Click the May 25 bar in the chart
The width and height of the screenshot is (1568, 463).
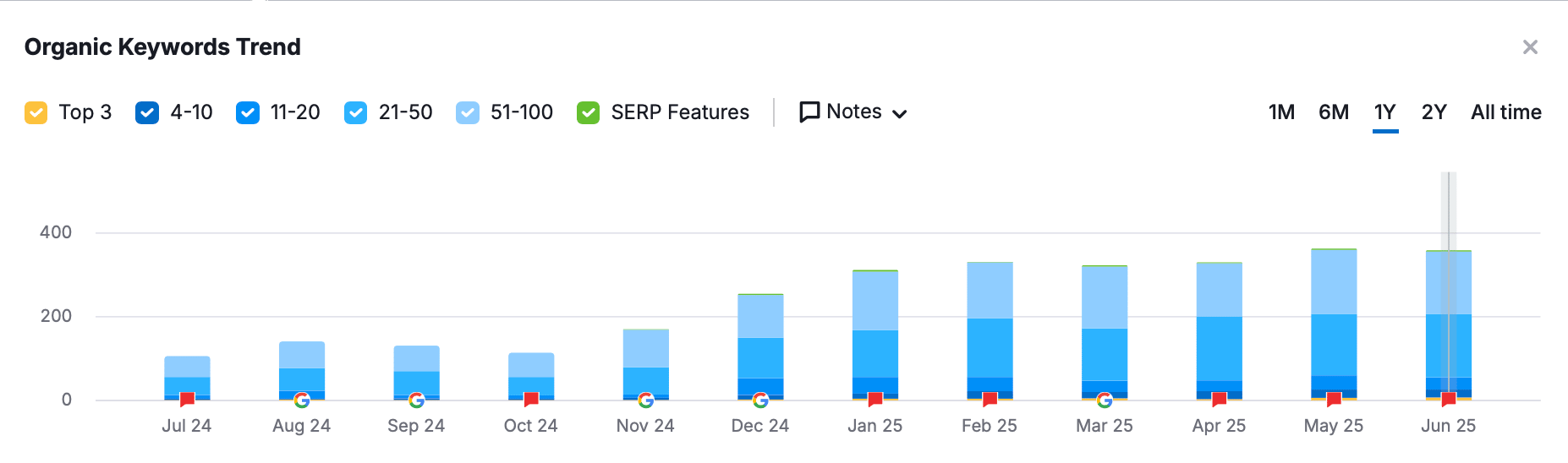pos(1334,324)
